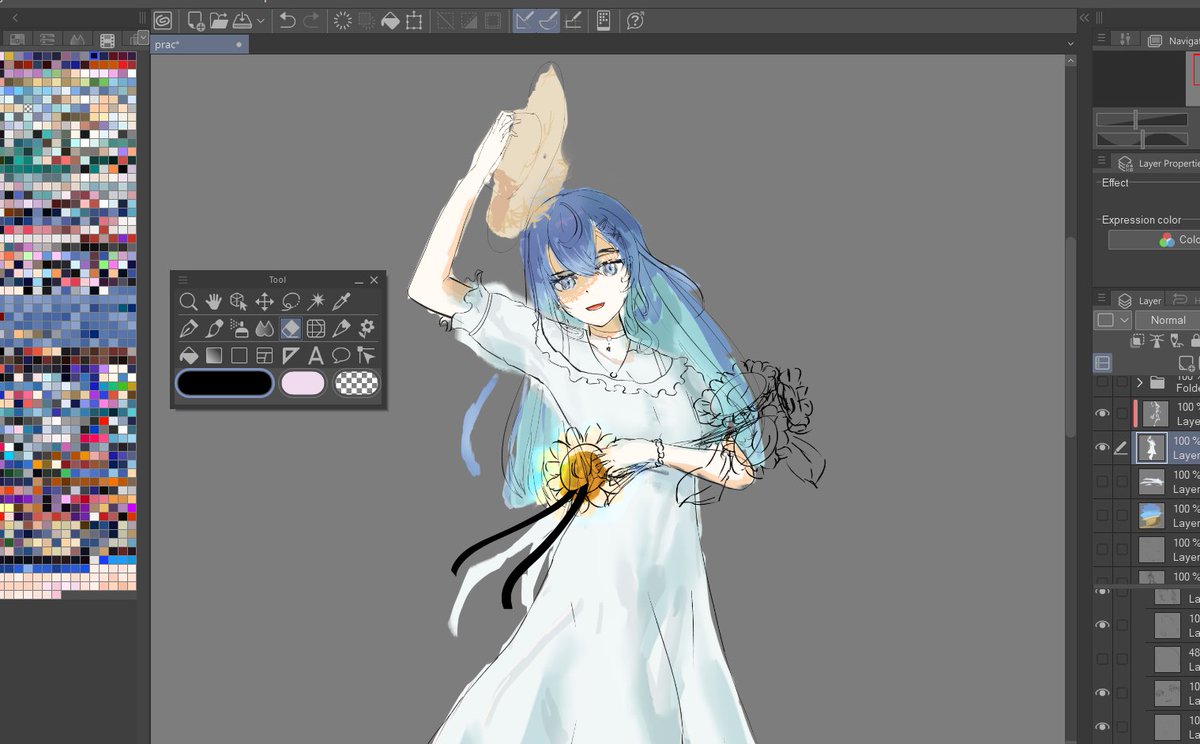Expand the Save options dropdown arrow
This screenshot has height=744, width=1200.
(x=261, y=20)
